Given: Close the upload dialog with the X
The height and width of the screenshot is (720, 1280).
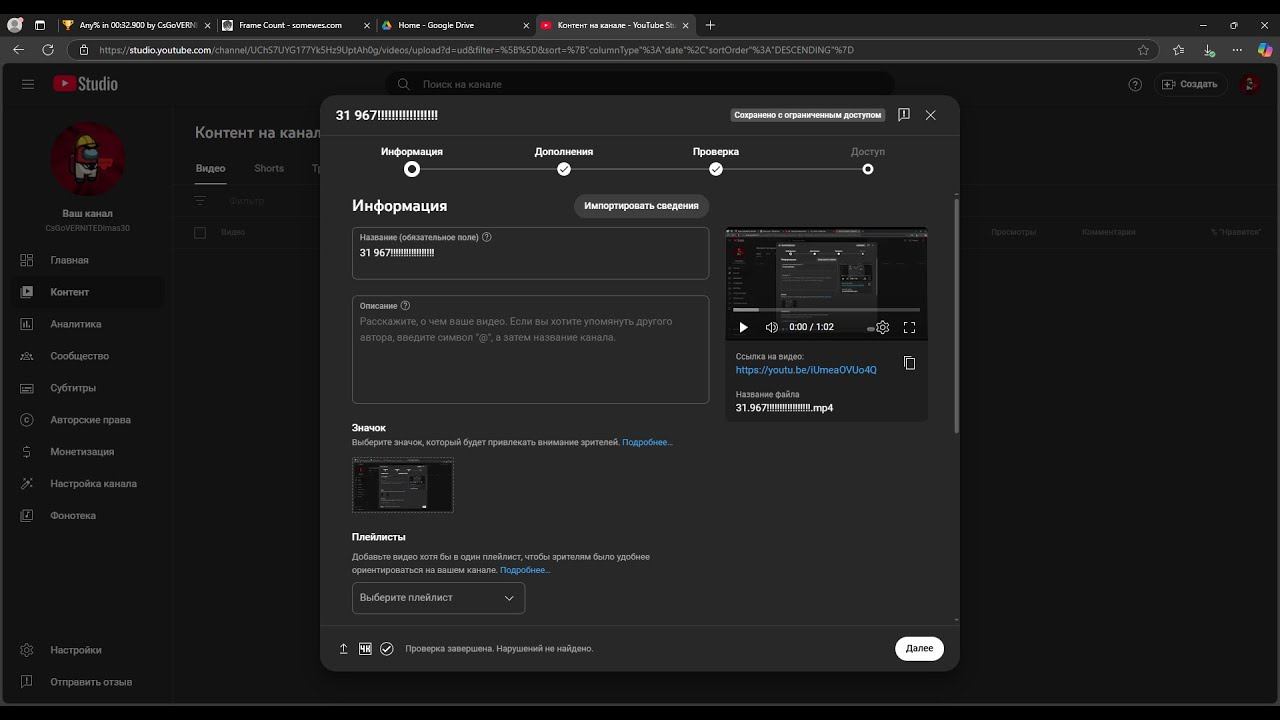Looking at the screenshot, I should tap(931, 115).
